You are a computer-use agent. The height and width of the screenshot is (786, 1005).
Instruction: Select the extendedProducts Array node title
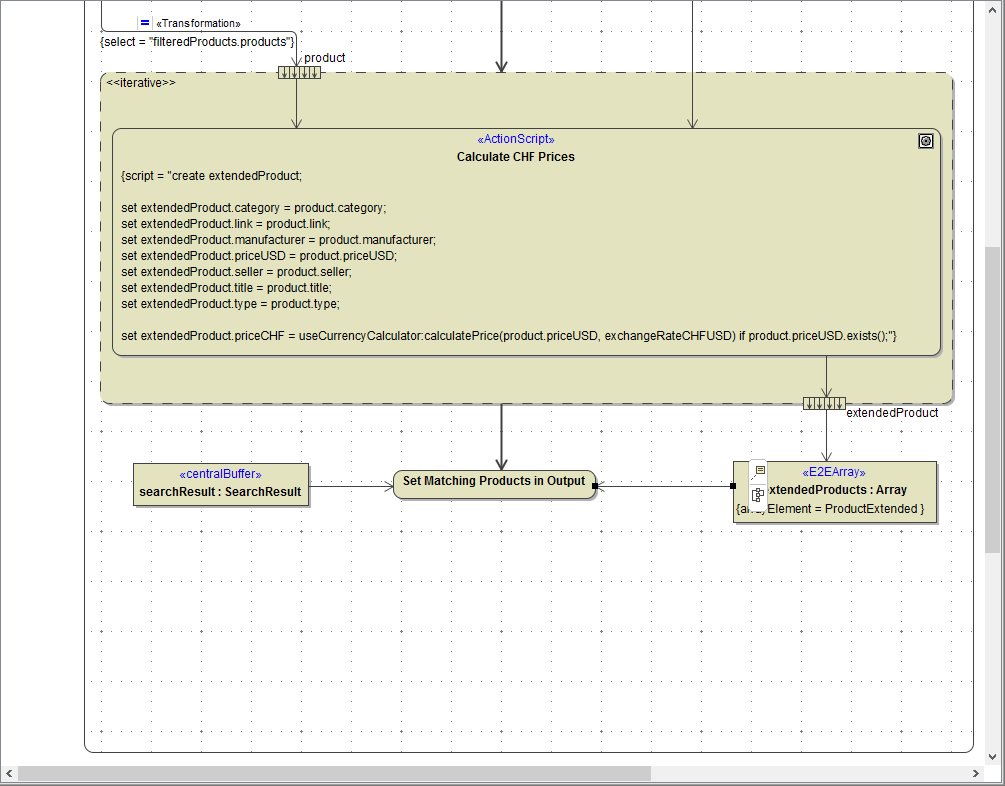(840, 490)
